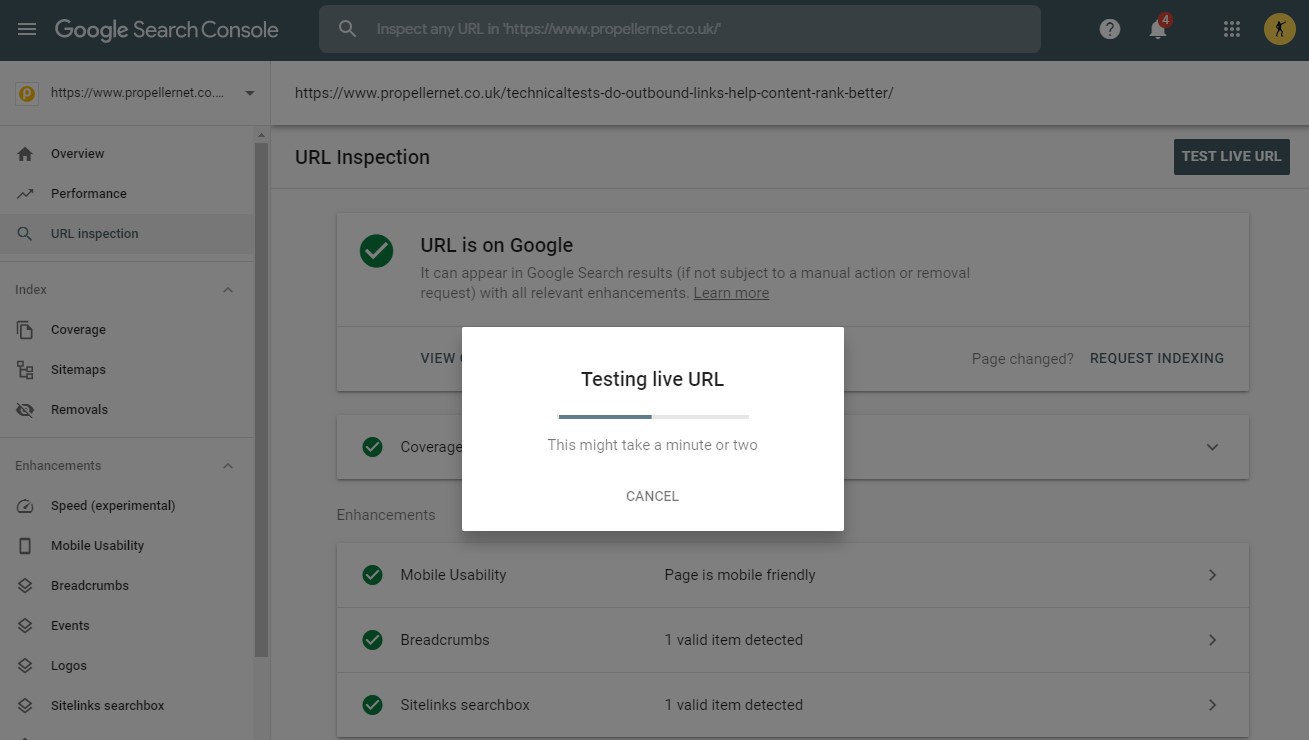
Task: Click 'Page is mobile friendly' text
Action: tap(740, 575)
